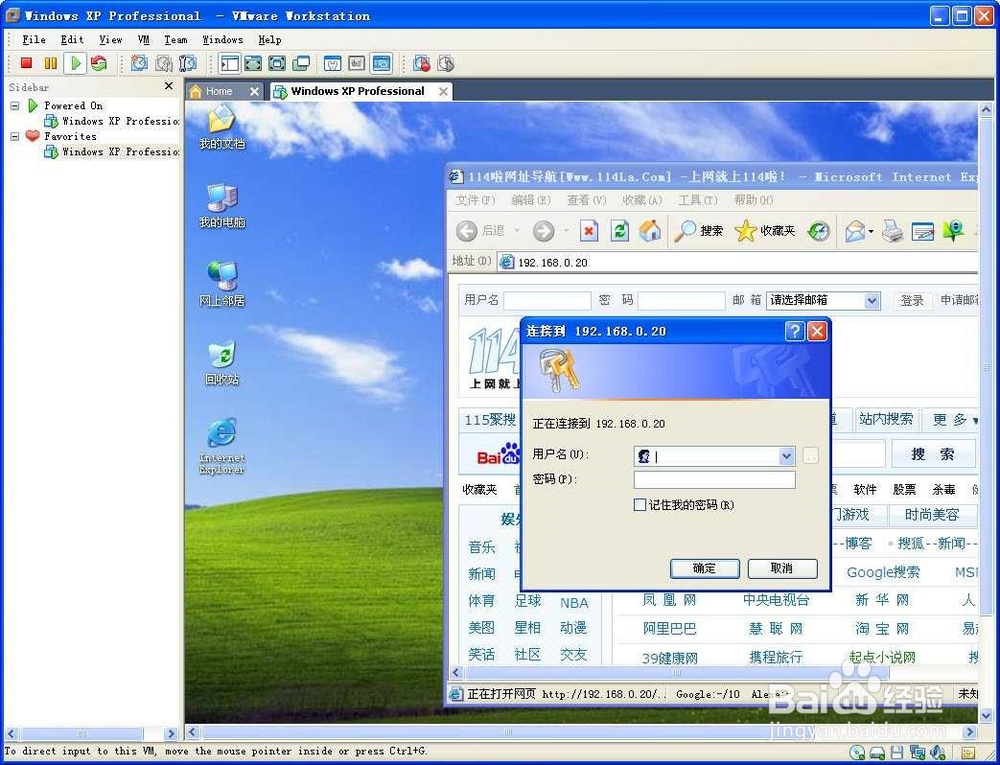Reset the virtual machine
Screen dimensions: 1000x765
(x=99, y=63)
